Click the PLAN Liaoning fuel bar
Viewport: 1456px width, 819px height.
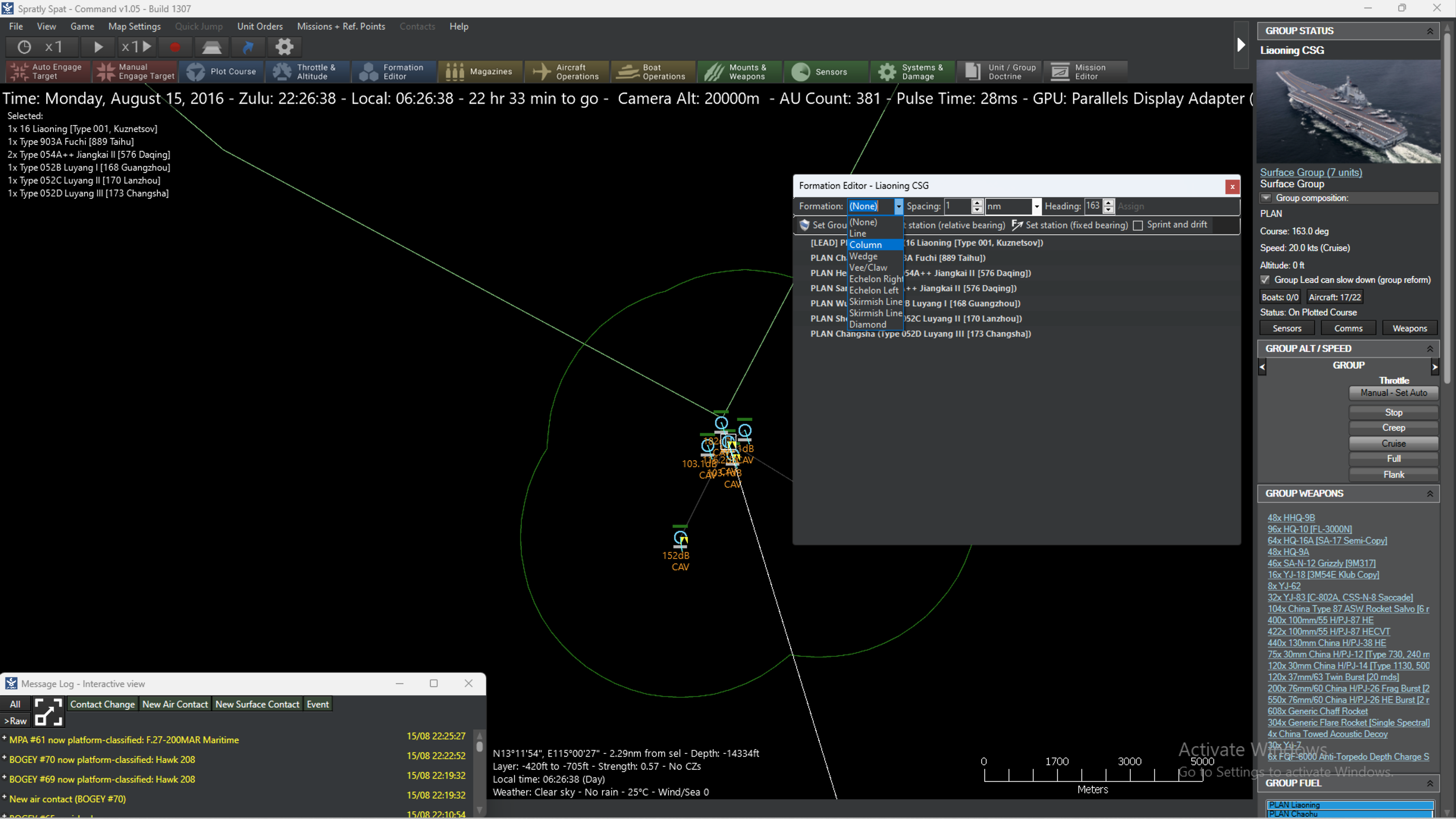tap(1350, 805)
